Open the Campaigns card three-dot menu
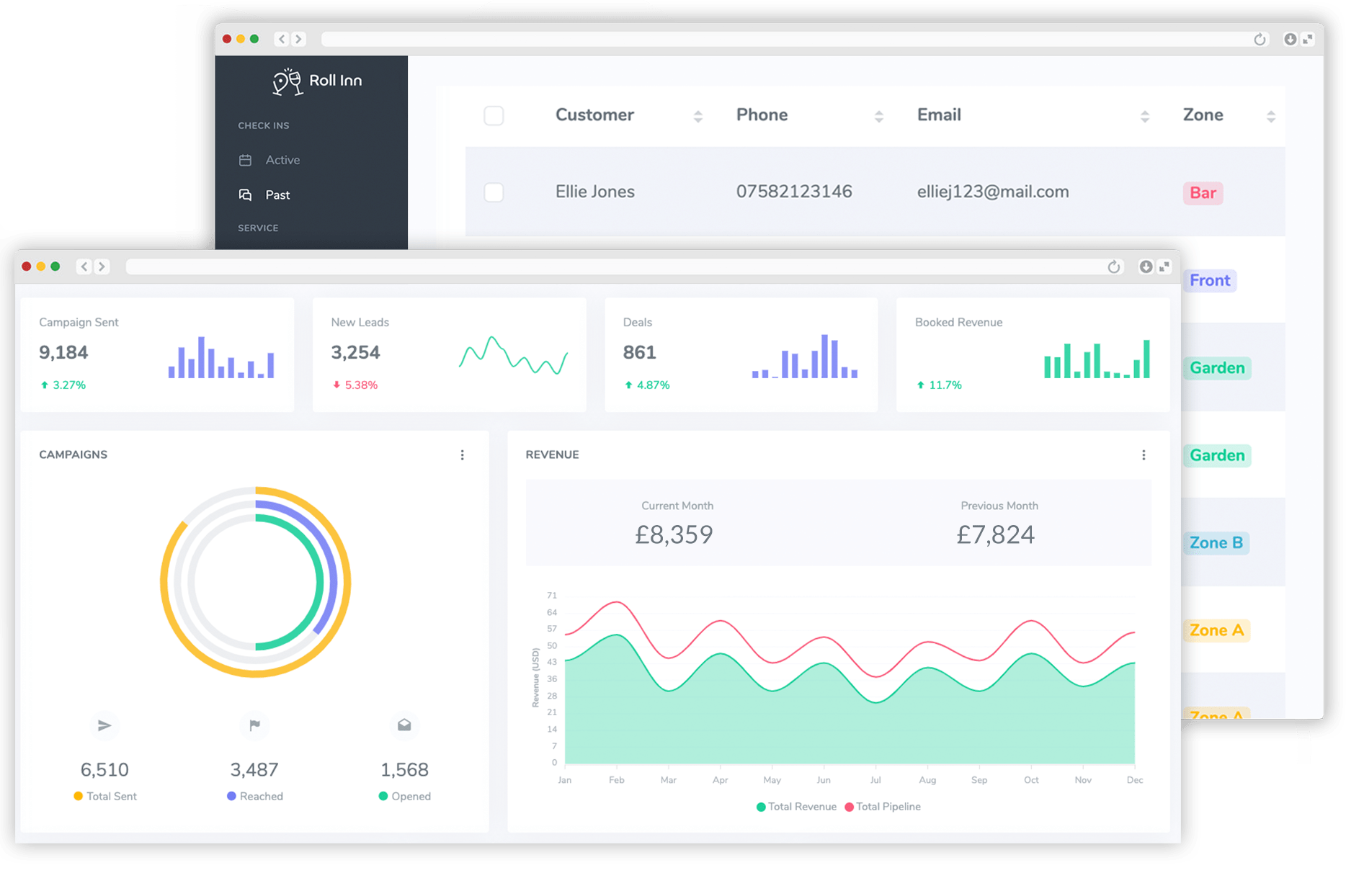The width and height of the screenshot is (1346, 896). pos(463,455)
